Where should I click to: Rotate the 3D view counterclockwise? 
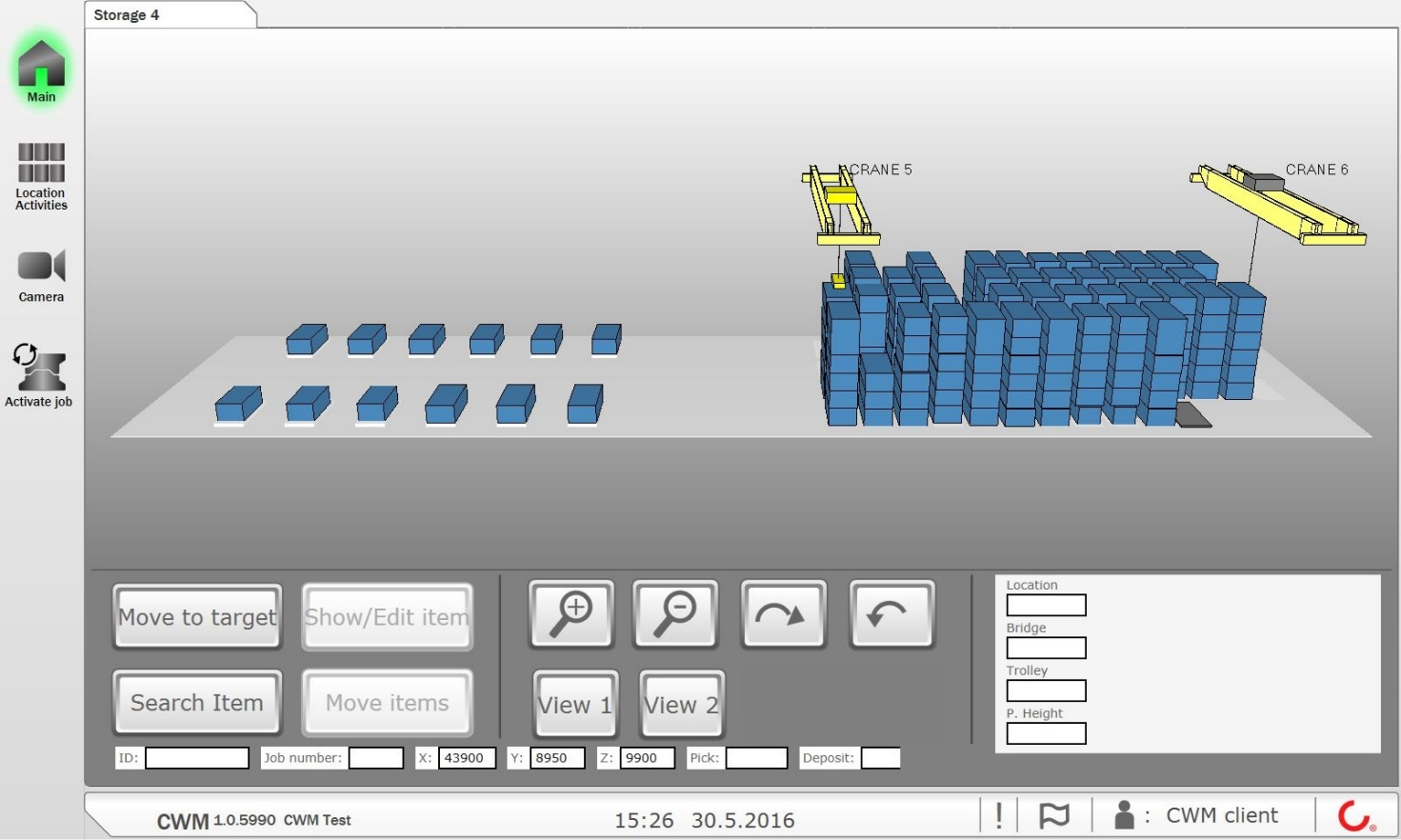click(x=891, y=614)
